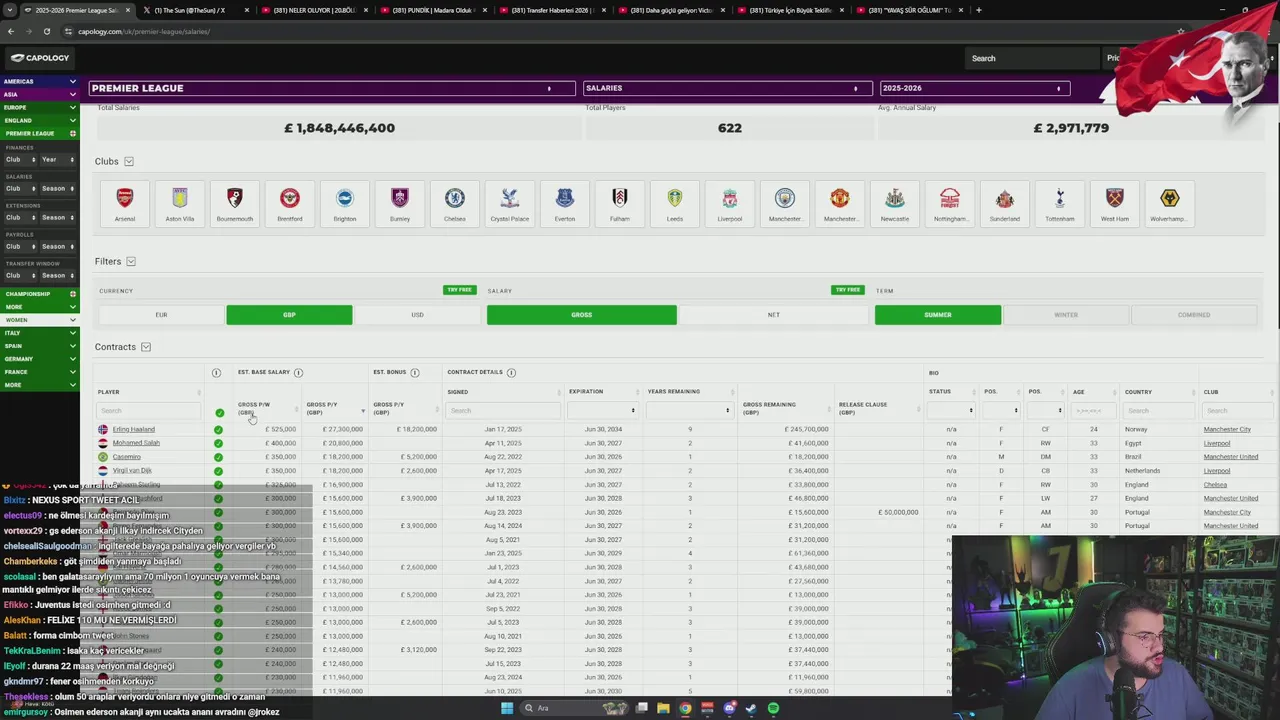The height and width of the screenshot is (720, 1280).
Task: Open the Arsenal club card
Action: (124, 204)
